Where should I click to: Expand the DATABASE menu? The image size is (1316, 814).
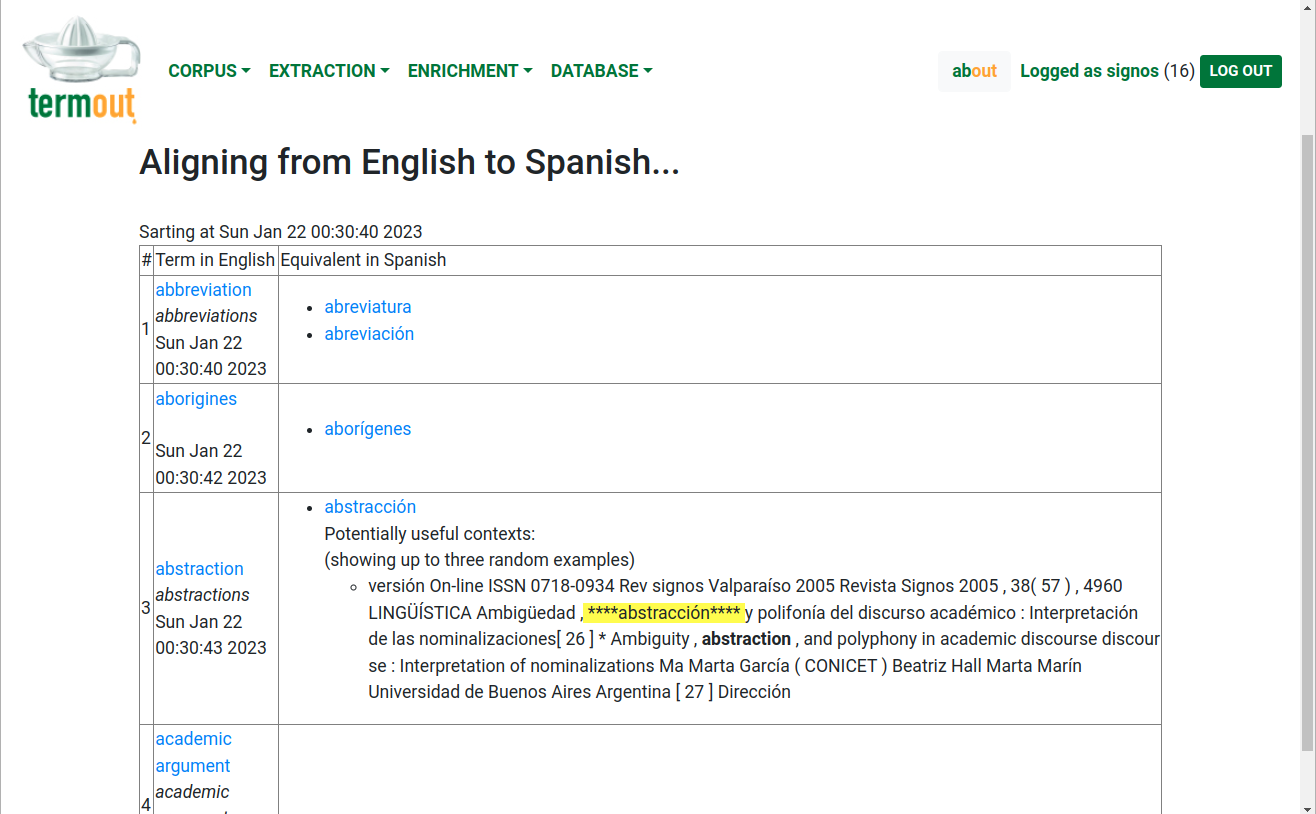(601, 71)
